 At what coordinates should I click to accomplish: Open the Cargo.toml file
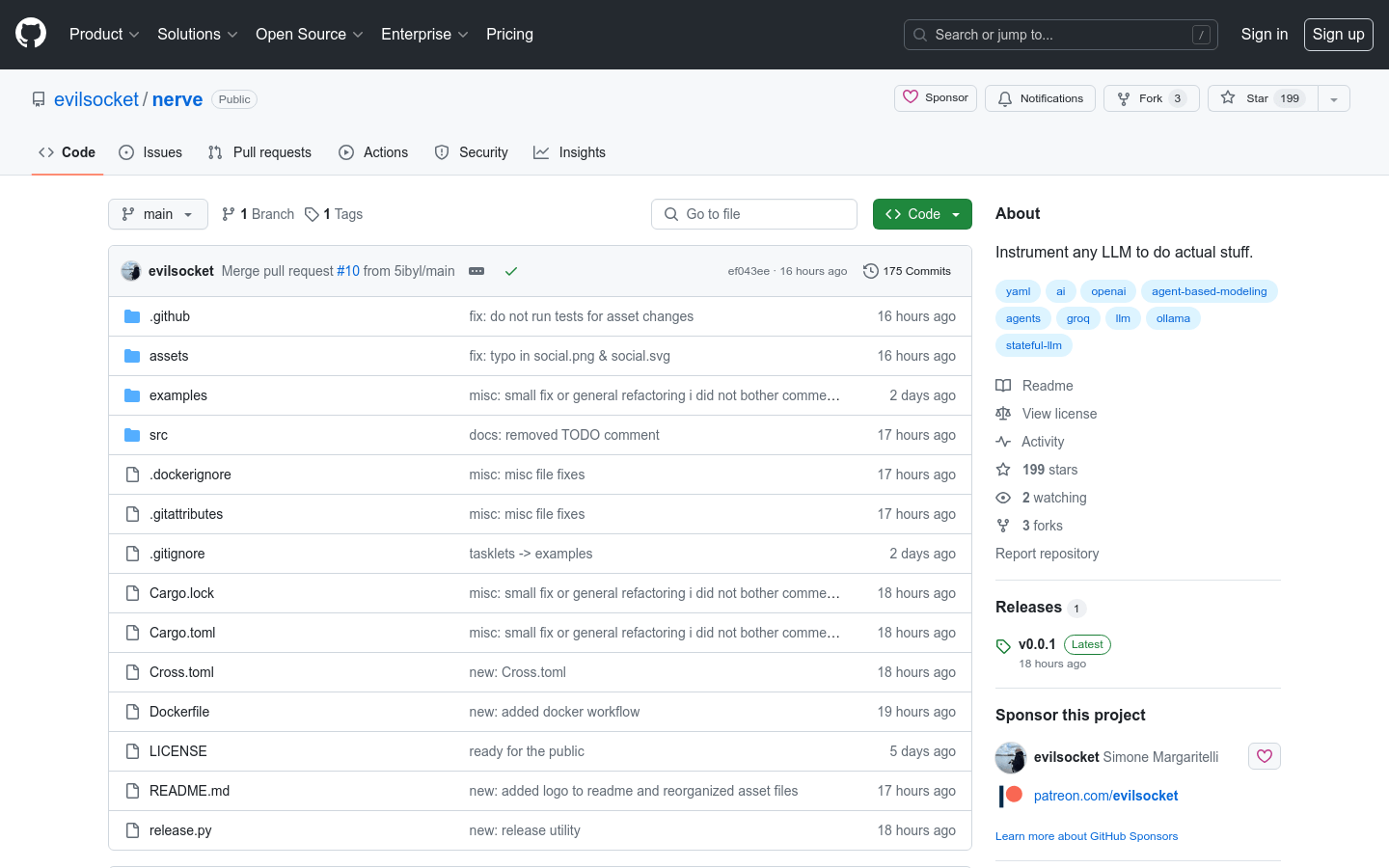[x=182, y=633]
